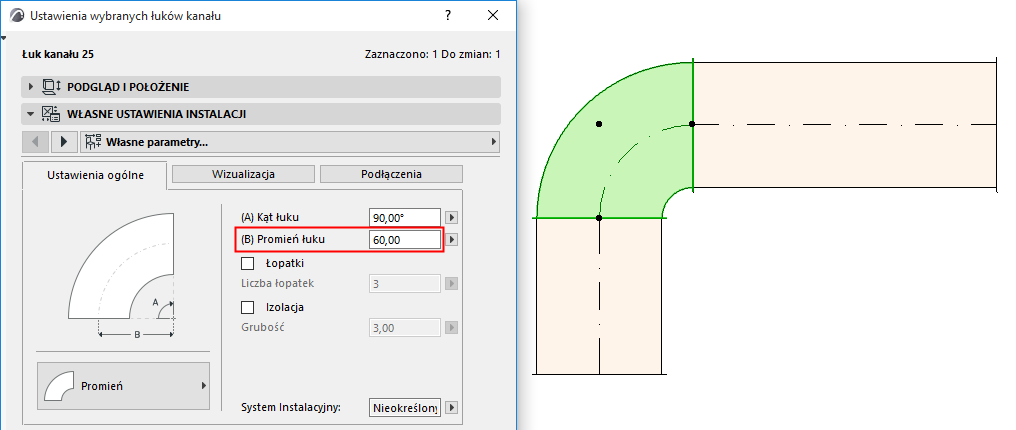Click the WŁASNE USTAWIENIA INSTALACJI panel icon
This screenshot has width=1016, height=430.
pos(51,114)
